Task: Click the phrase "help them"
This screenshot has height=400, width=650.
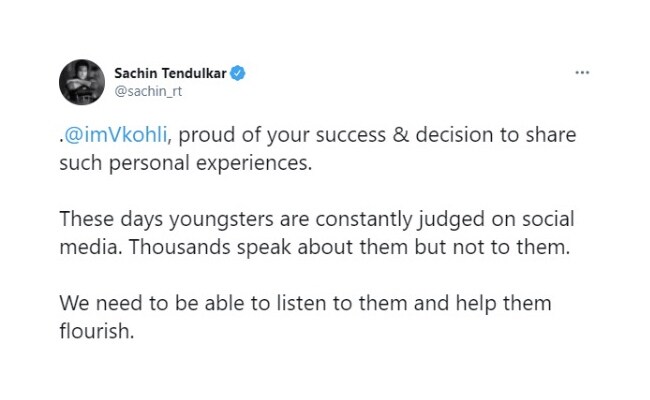Action: click(503, 304)
